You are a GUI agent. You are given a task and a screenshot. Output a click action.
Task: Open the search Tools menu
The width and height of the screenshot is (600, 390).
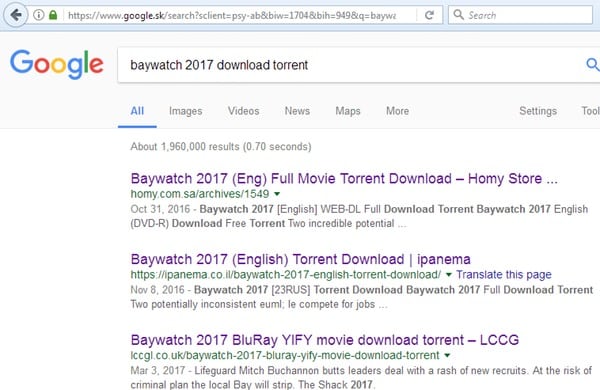pos(590,111)
